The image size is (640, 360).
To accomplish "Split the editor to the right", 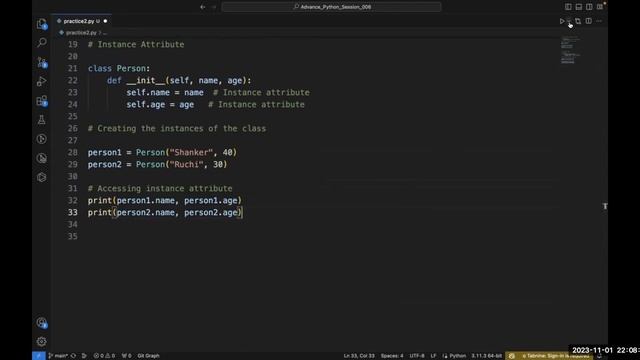I will pos(589,21).
